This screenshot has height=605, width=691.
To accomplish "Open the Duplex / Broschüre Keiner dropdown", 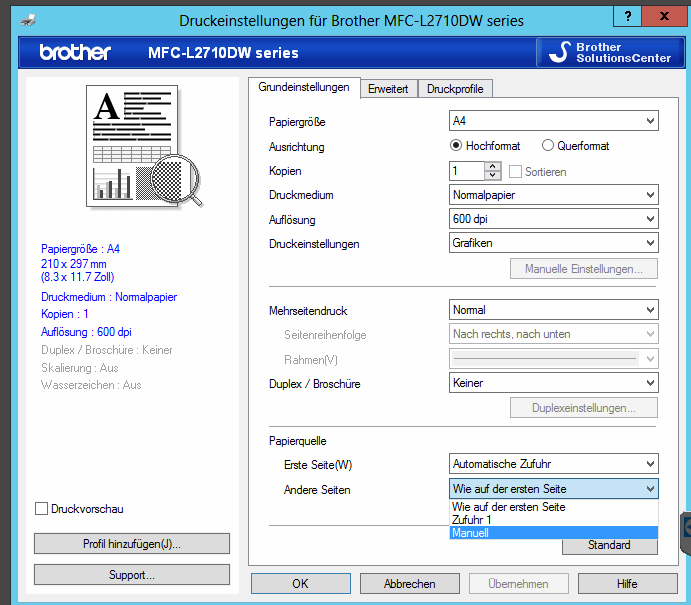I will pyautogui.click(x=554, y=383).
